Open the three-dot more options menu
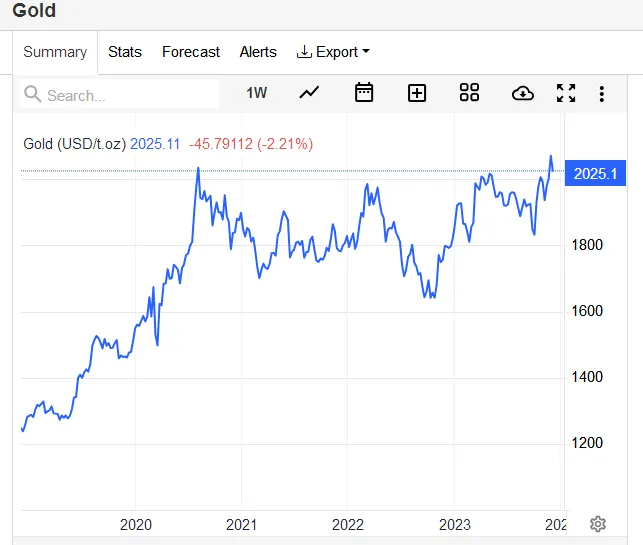 tap(601, 93)
